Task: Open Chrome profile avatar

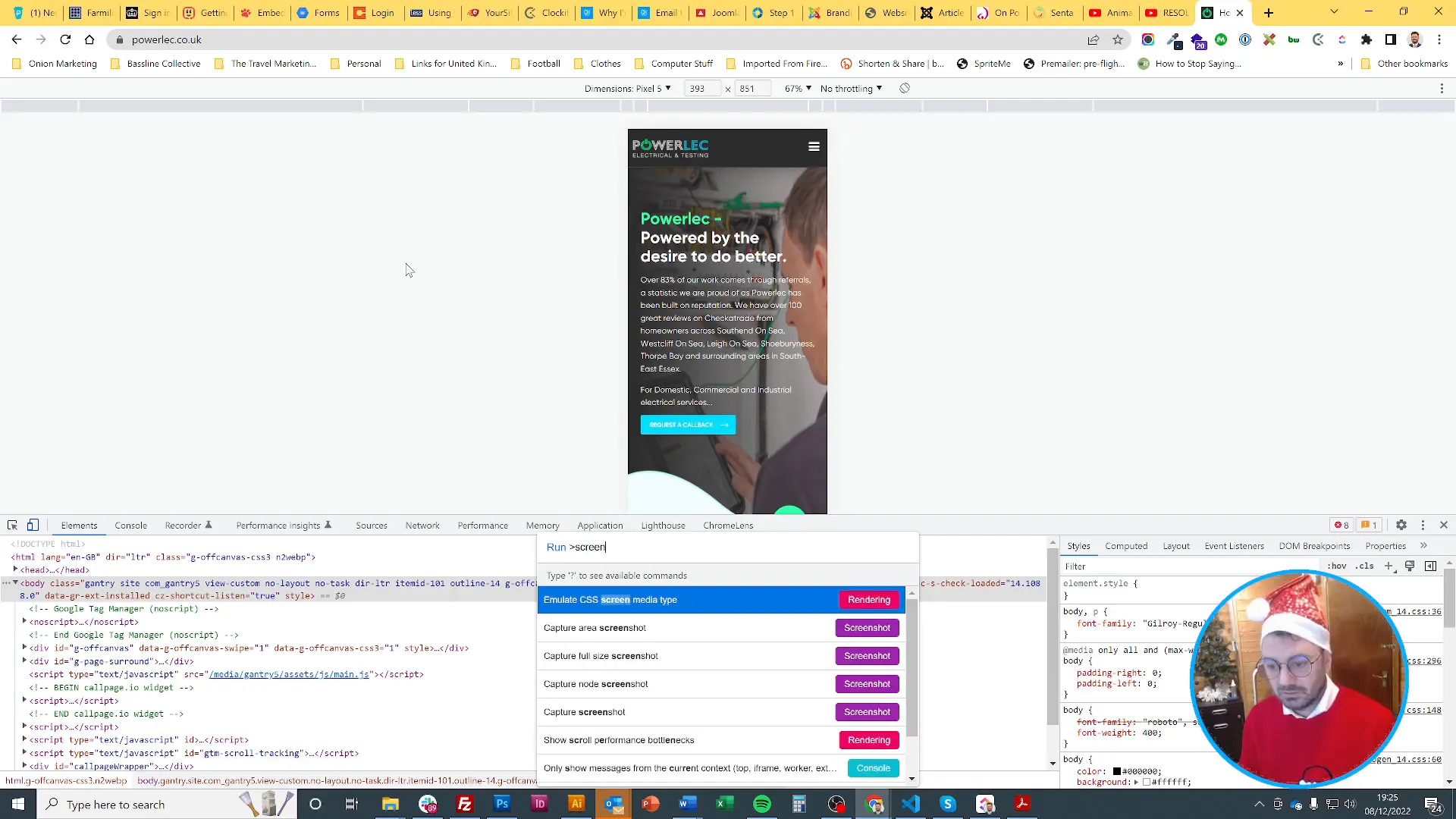Action: click(x=1415, y=39)
